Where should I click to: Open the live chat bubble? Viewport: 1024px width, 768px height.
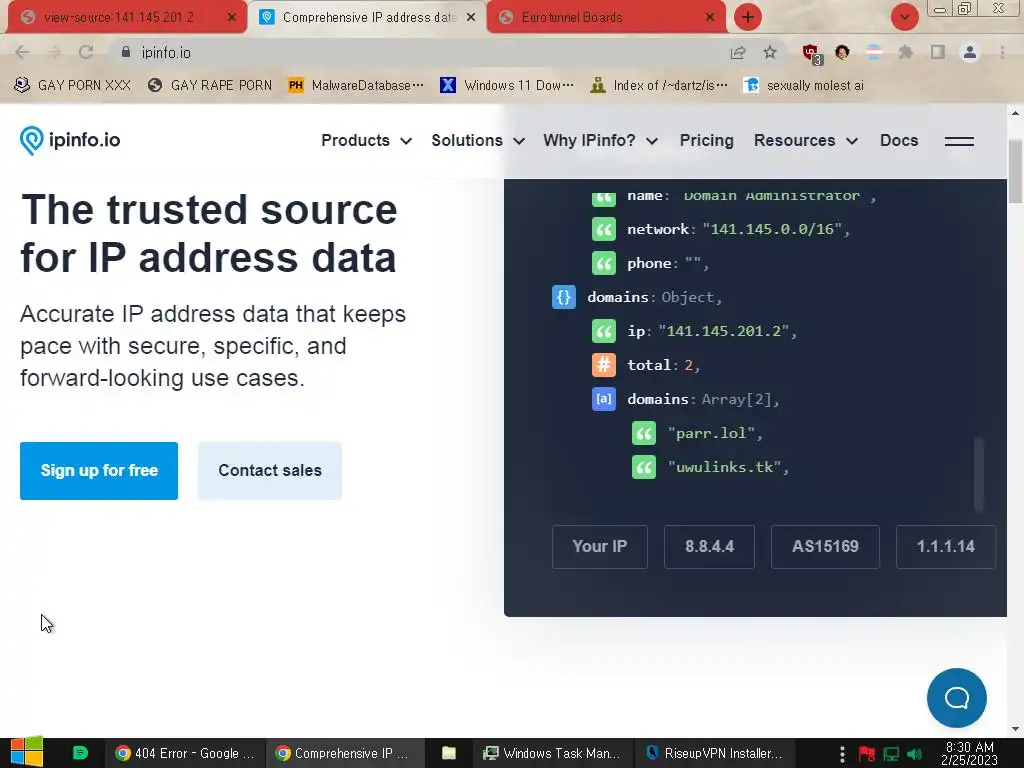[957, 697]
